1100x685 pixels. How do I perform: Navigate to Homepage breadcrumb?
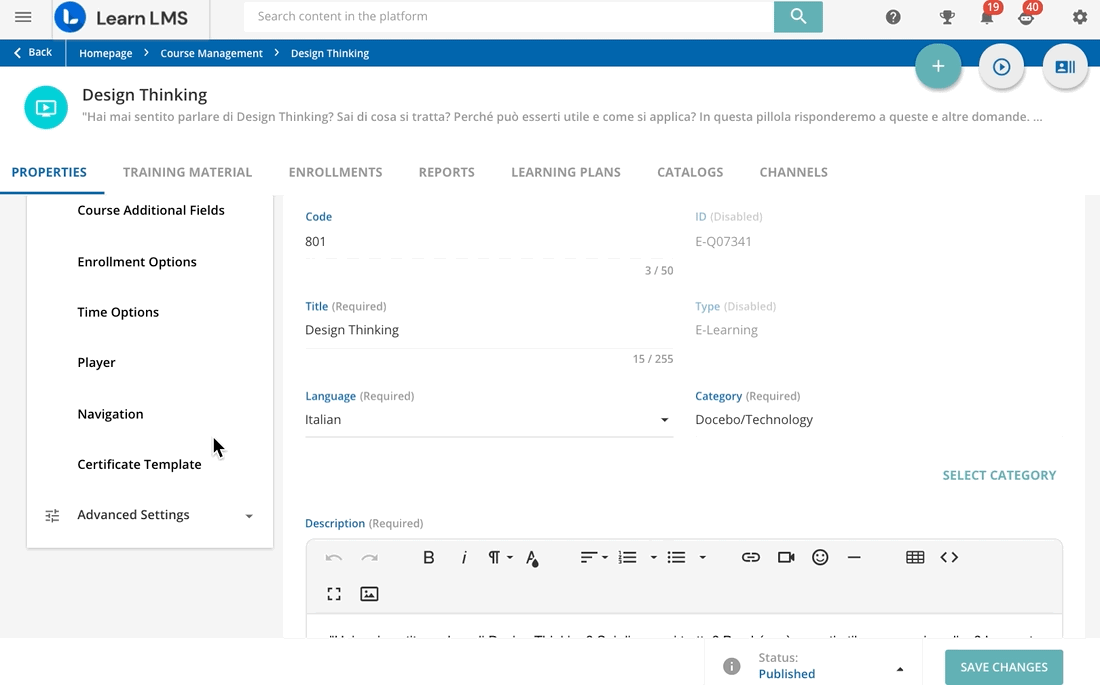(x=106, y=53)
